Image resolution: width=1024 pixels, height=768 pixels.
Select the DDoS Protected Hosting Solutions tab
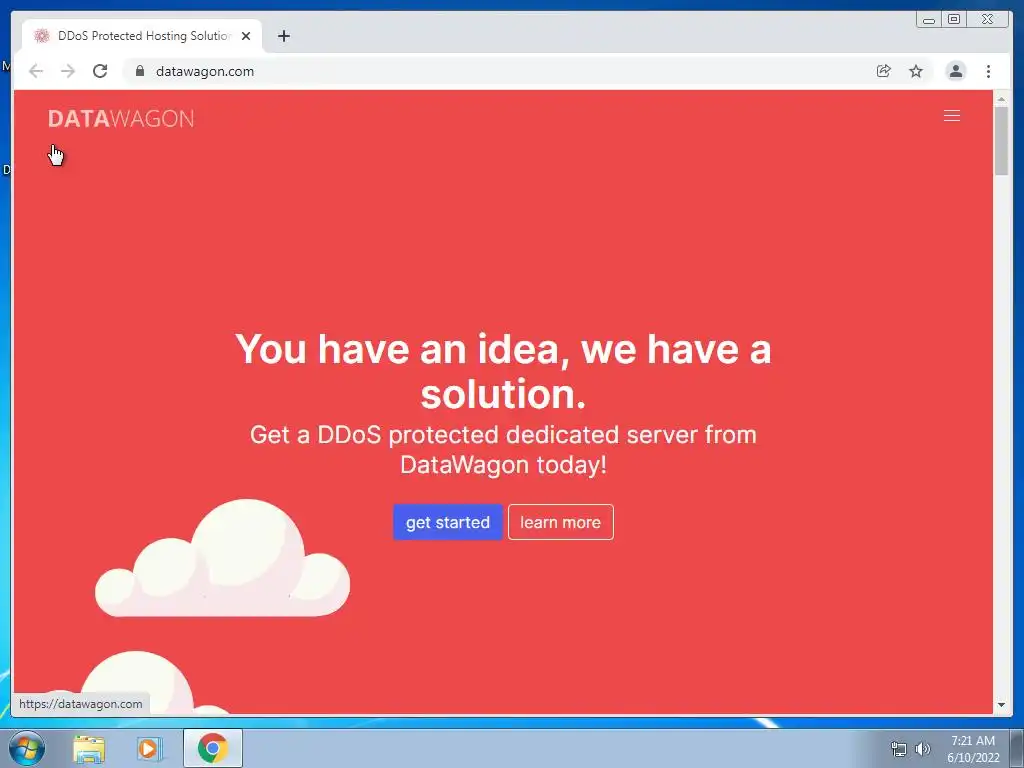(142, 36)
